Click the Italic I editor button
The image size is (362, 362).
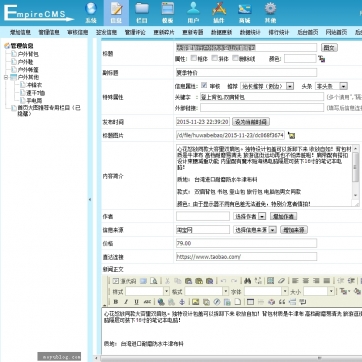click(x=126, y=302)
